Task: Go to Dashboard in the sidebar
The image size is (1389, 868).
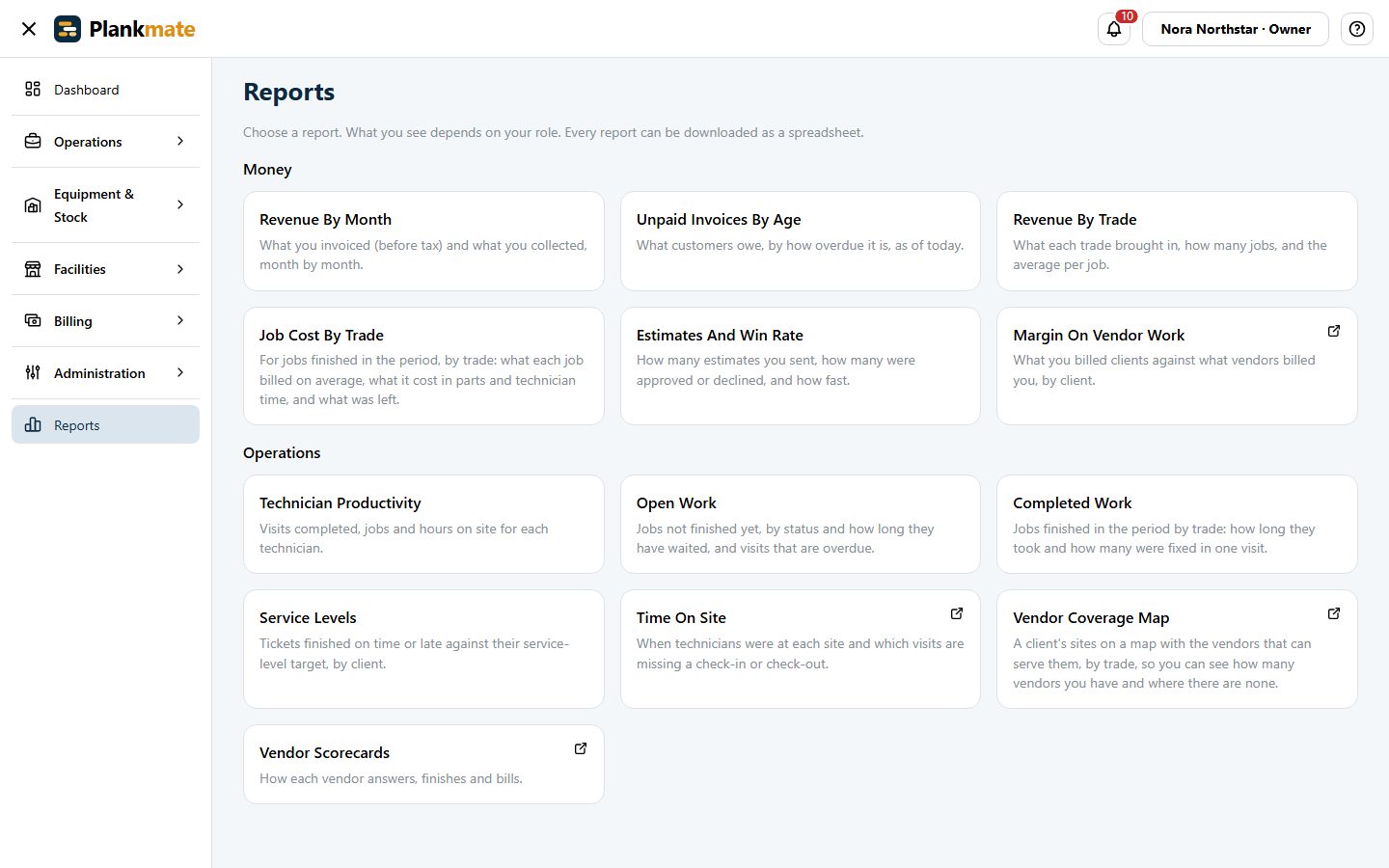Action: tap(105, 89)
